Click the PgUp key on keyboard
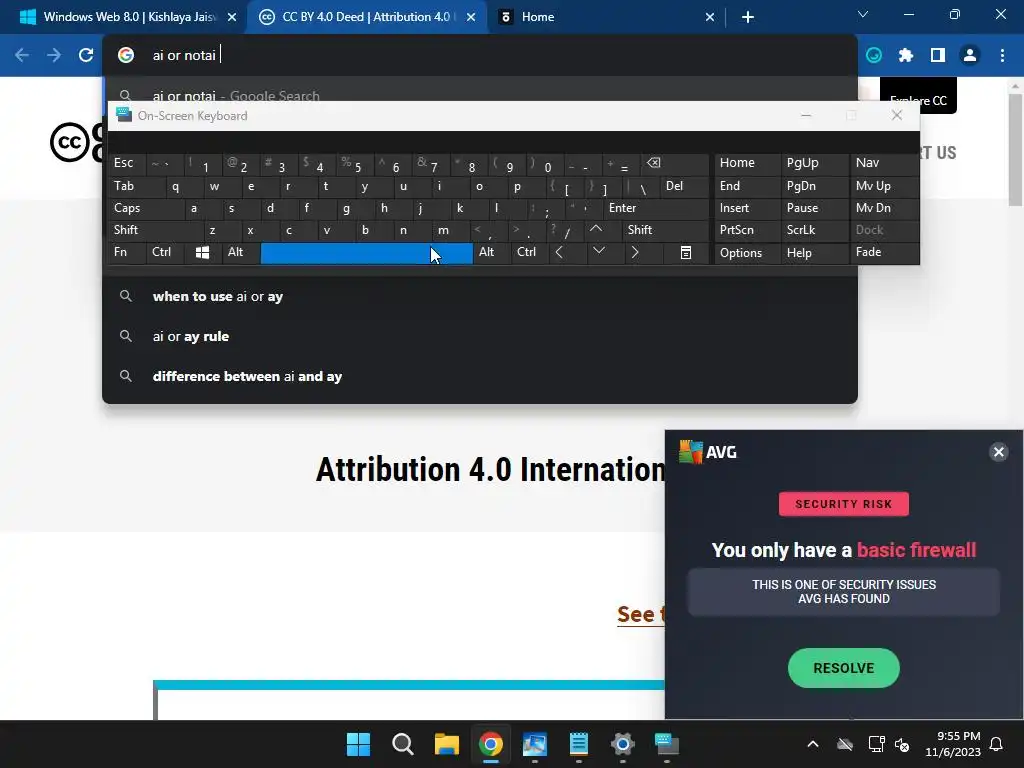 [814, 163]
